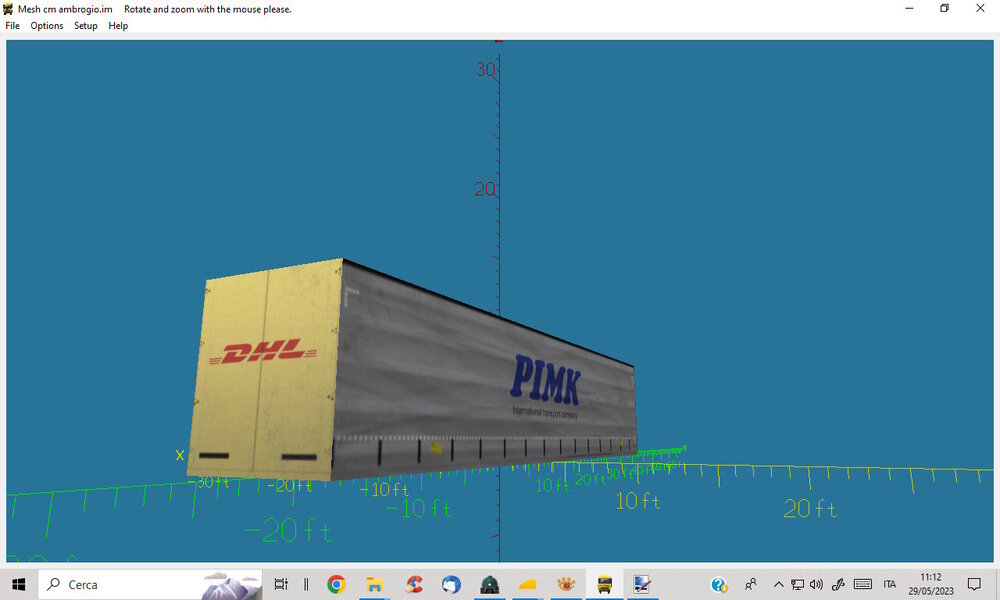Click the Cerca search box in taskbar
The width and height of the screenshot is (1000, 600).
[151, 584]
